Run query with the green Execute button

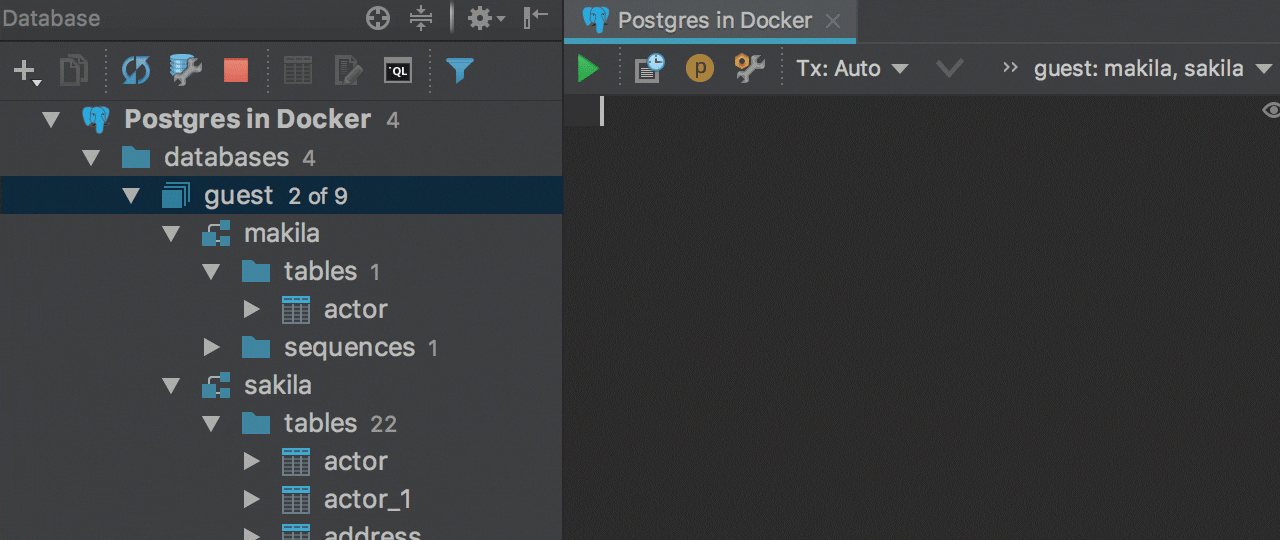(x=588, y=69)
